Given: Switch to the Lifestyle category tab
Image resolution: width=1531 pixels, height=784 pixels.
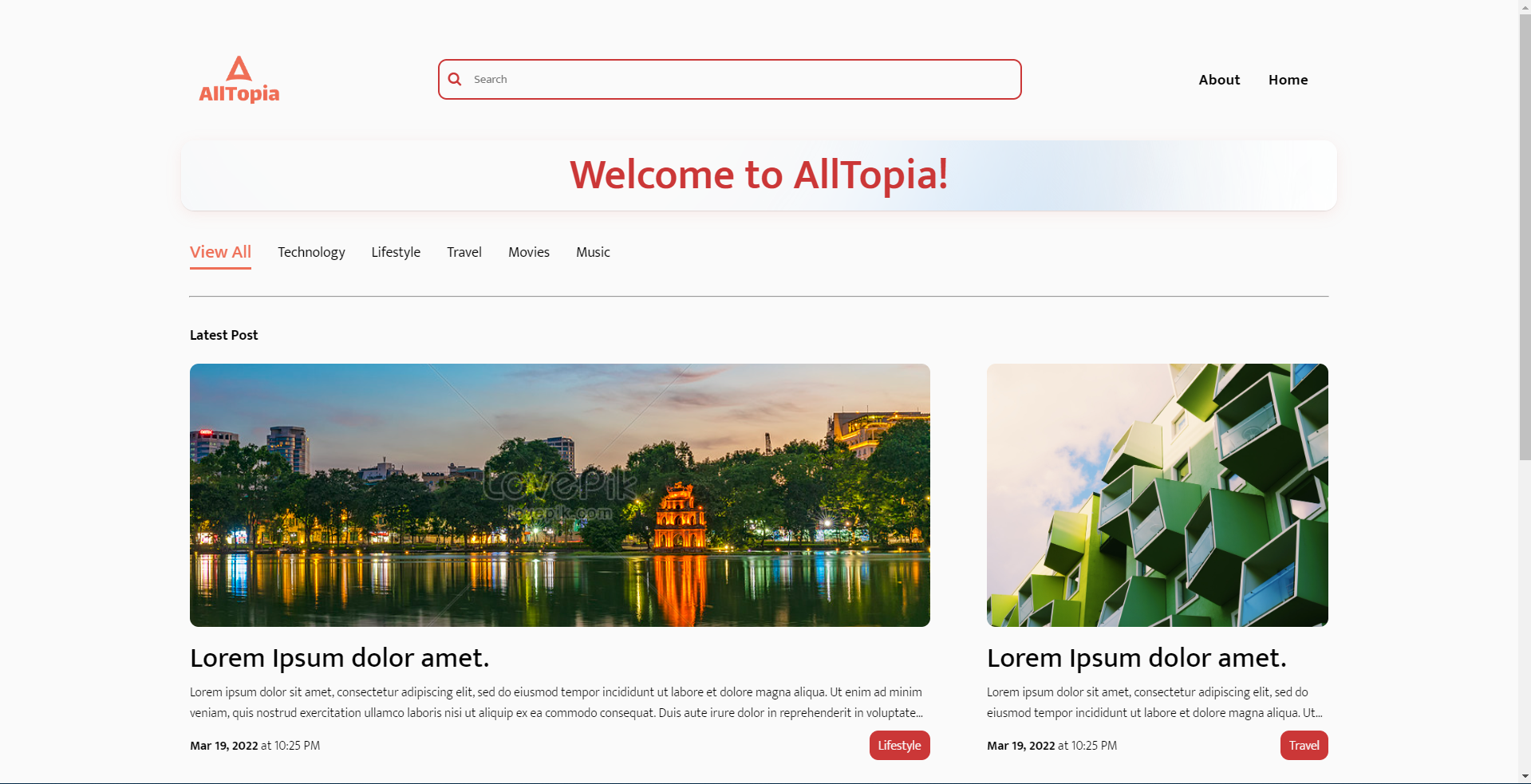Looking at the screenshot, I should (x=396, y=252).
